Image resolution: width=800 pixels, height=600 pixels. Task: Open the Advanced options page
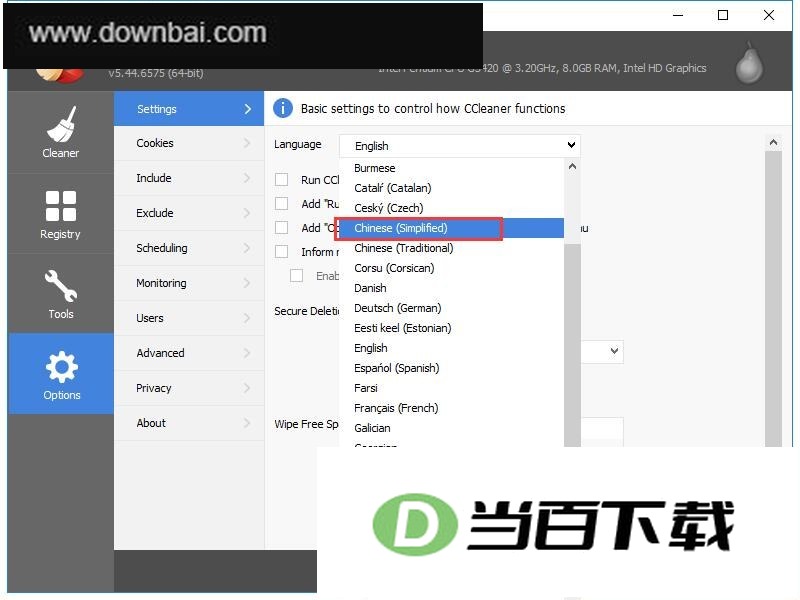pos(189,353)
